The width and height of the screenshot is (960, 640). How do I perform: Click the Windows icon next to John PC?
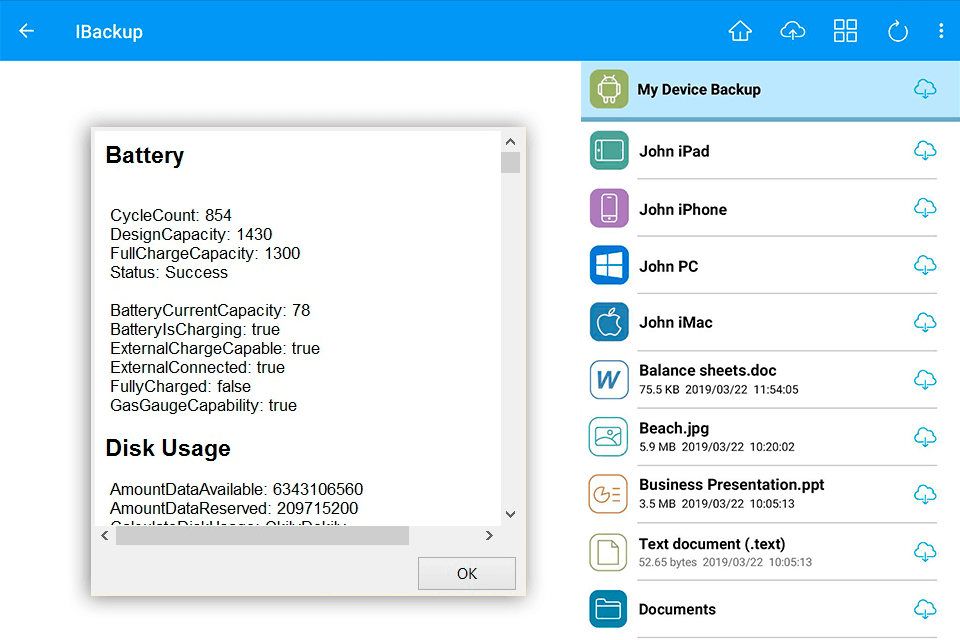pos(608,265)
